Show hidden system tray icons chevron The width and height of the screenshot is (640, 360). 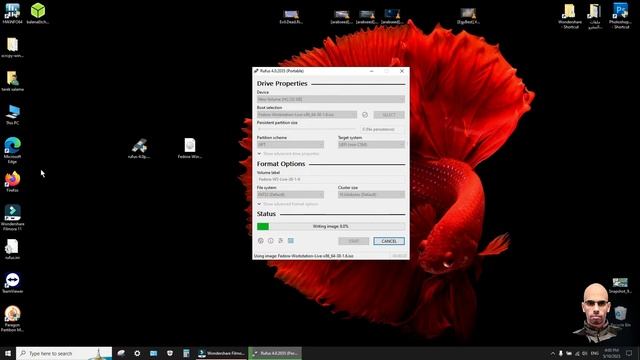point(553,353)
